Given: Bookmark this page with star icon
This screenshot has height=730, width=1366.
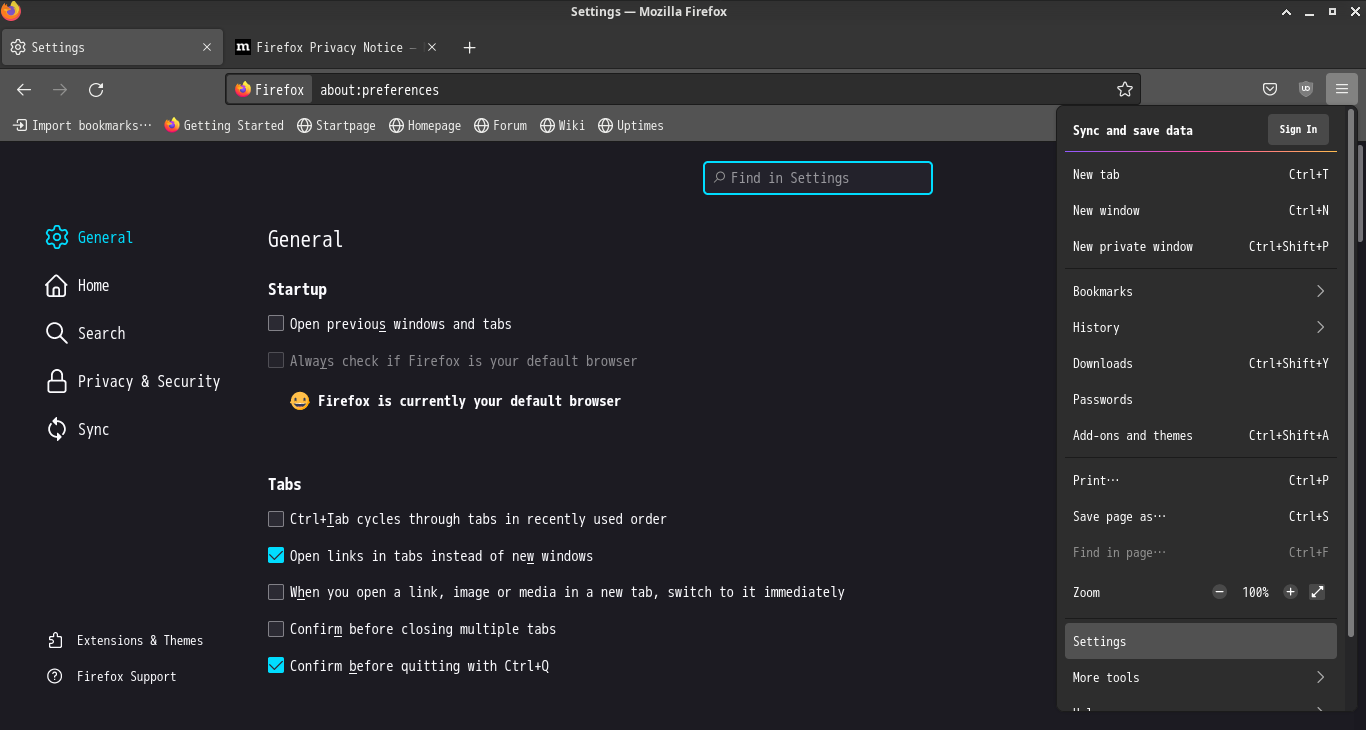Looking at the screenshot, I should tap(1125, 90).
